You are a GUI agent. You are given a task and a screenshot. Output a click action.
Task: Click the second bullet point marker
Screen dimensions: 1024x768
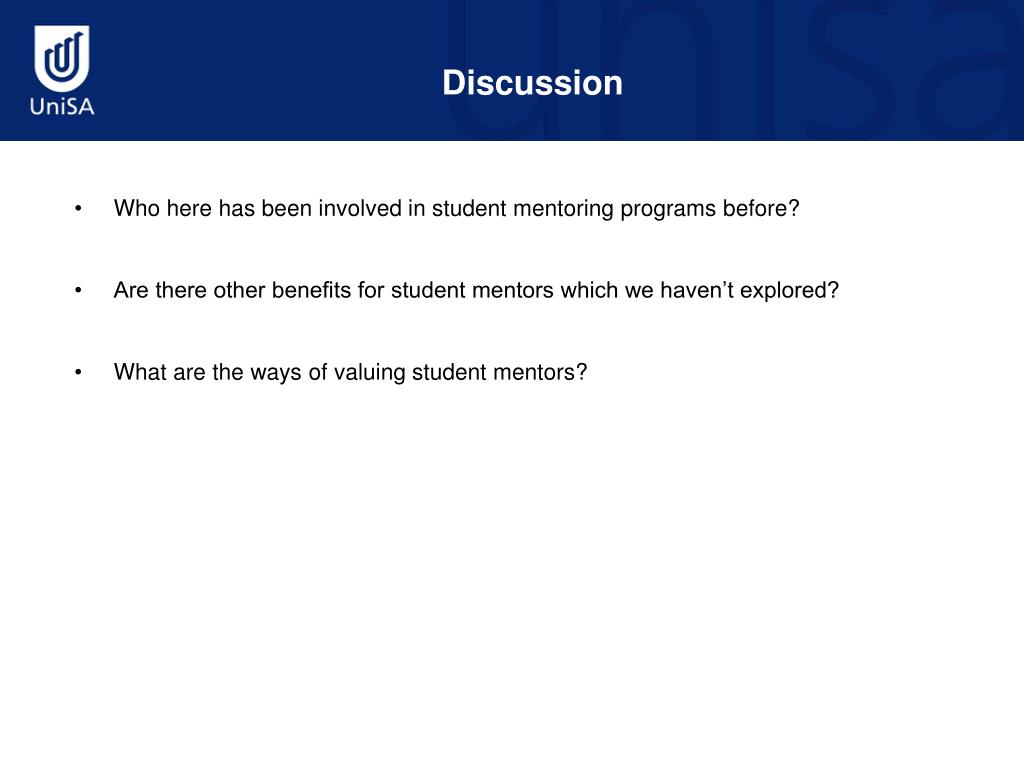pyautogui.click(x=78, y=291)
